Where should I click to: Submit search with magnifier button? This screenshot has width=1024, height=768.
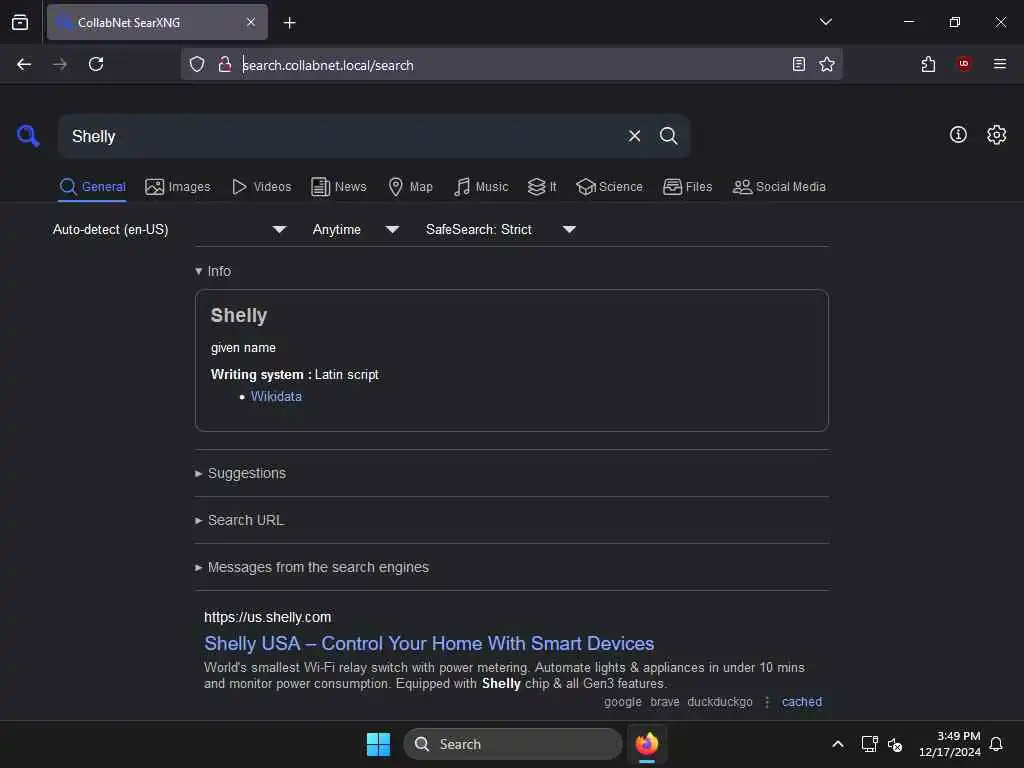click(668, 136)
